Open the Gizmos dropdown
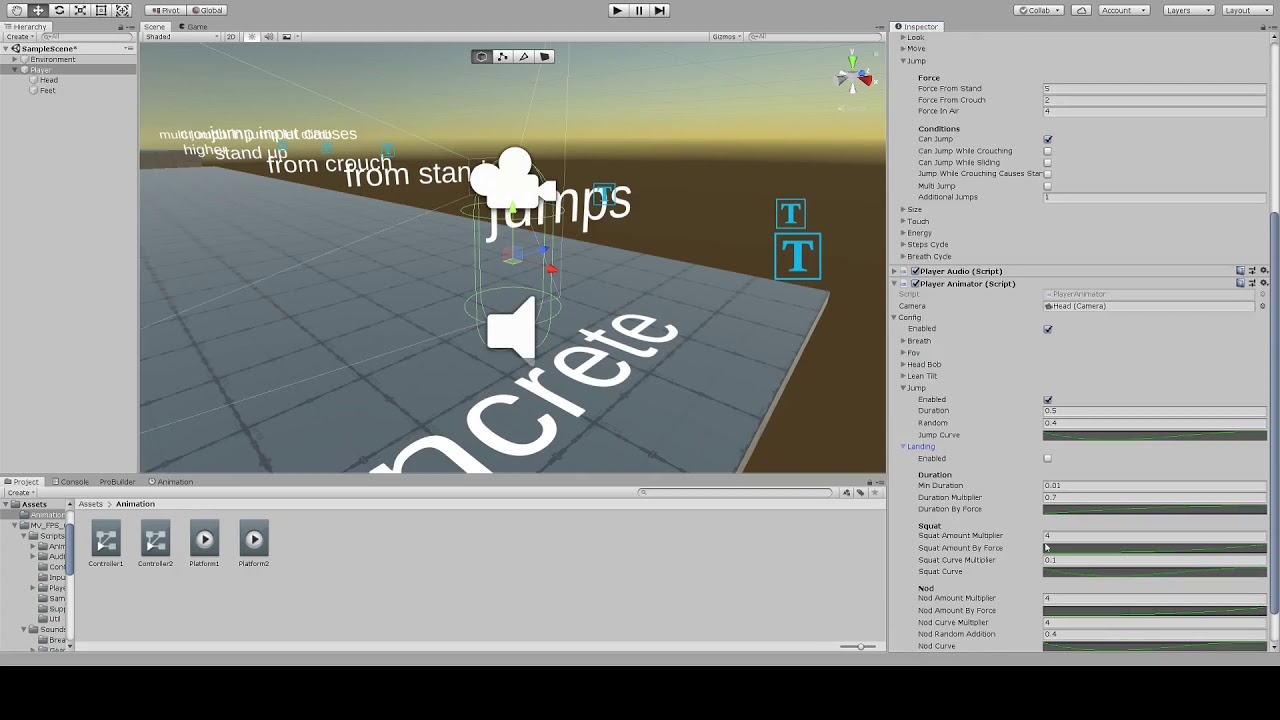Screen dimensions: 1280x720 coord(727,37)
